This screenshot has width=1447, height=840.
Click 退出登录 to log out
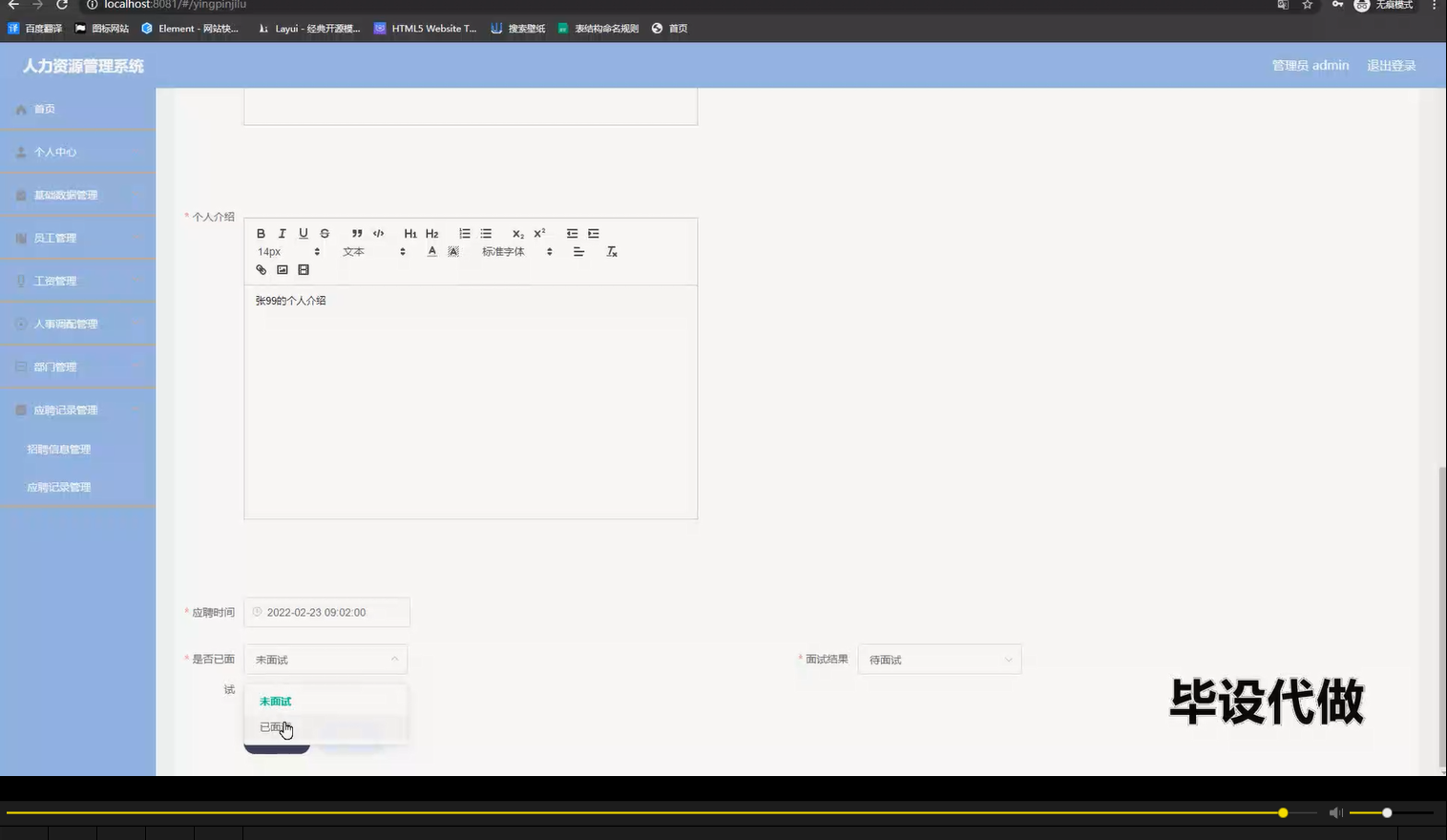coord(1392,66)
